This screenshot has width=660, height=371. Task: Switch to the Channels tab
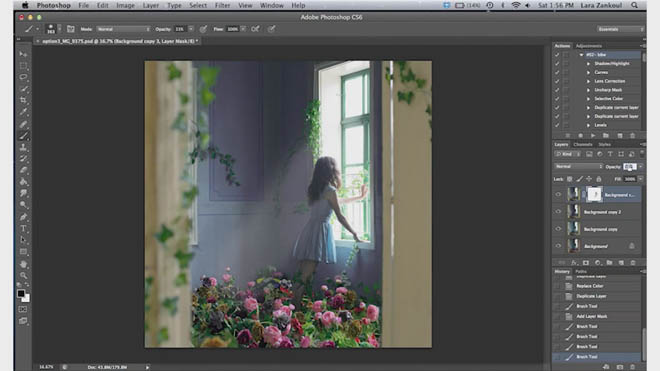[583, 144]
